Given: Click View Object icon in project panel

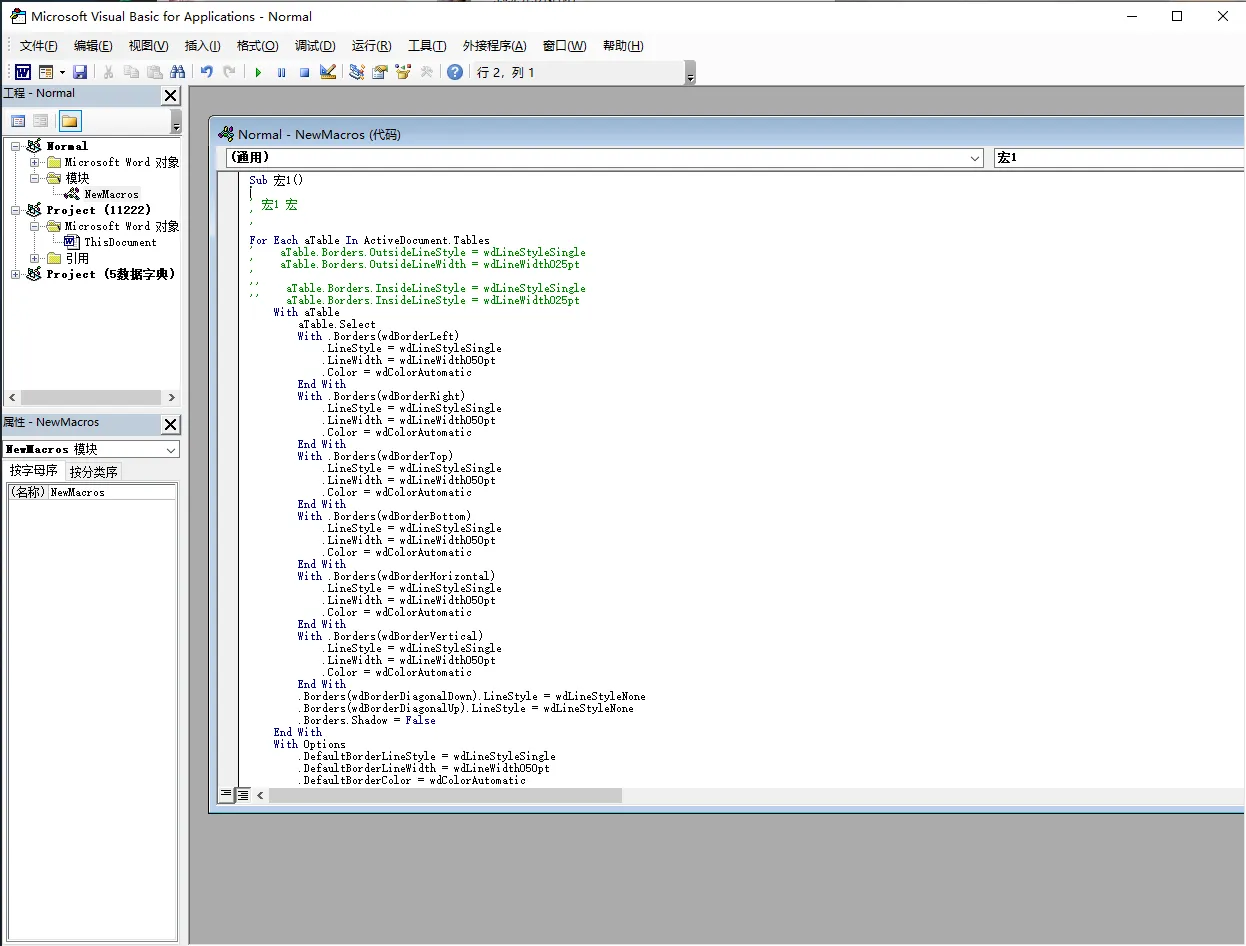Looking at the screenshot, I should pos(40,121).
